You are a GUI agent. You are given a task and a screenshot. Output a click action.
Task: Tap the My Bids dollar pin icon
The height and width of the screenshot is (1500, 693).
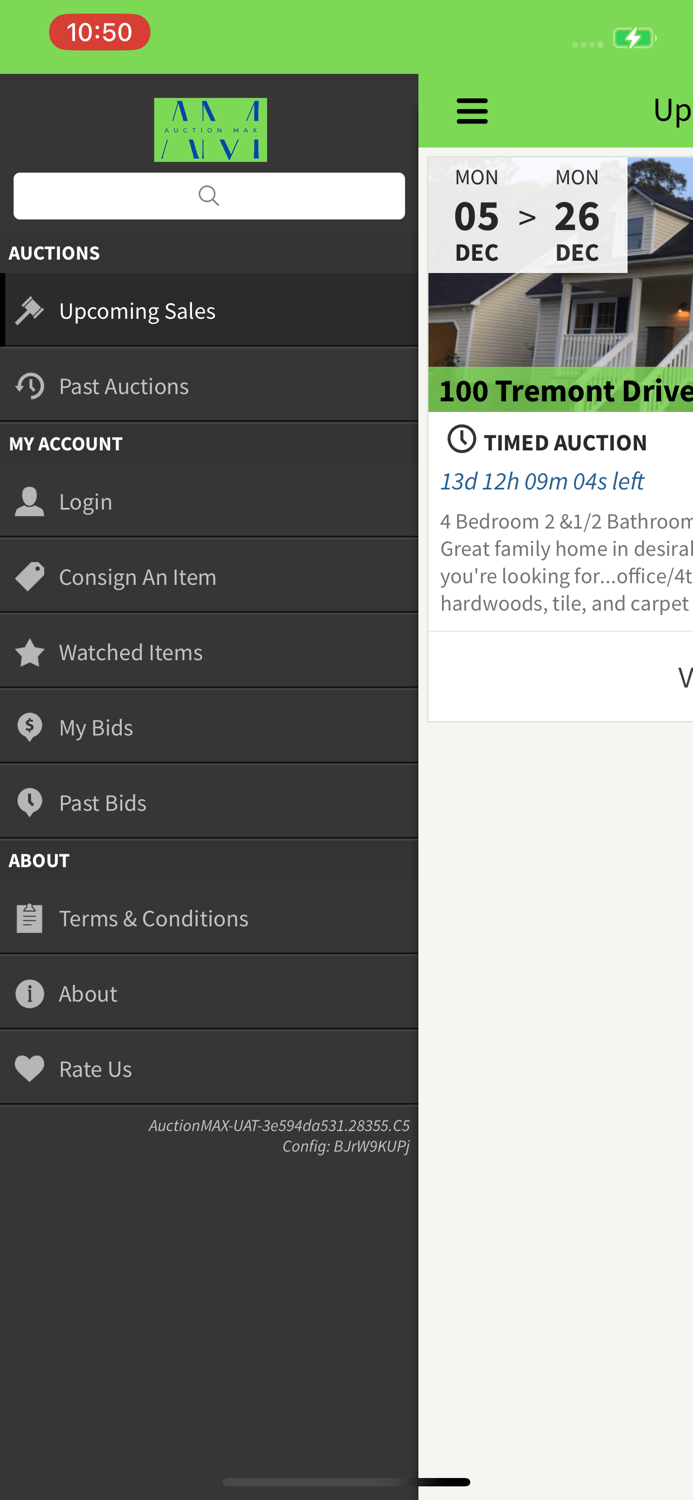(x=29, y=726)
